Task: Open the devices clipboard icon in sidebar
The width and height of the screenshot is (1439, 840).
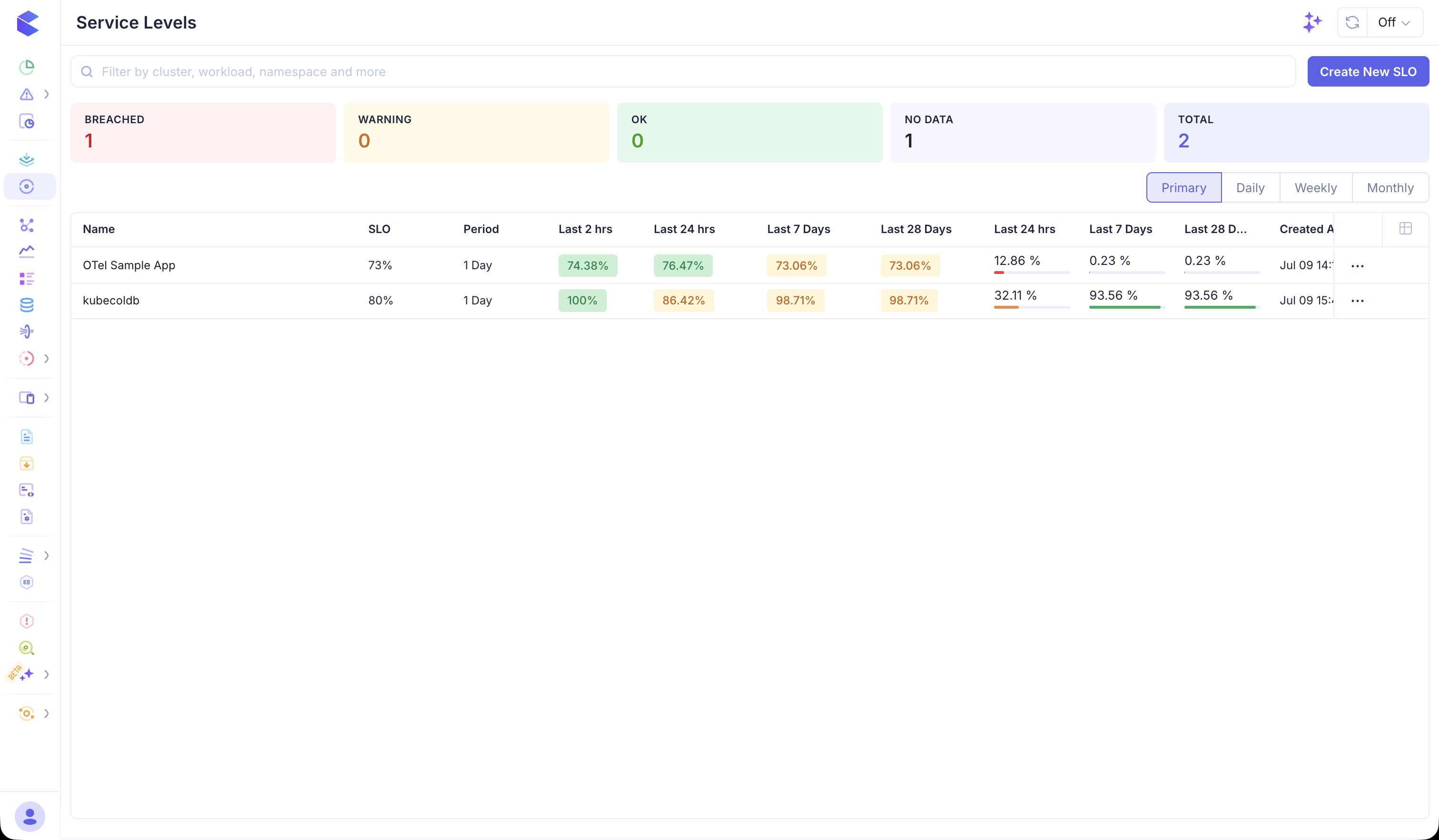Action: coord(26,398)
